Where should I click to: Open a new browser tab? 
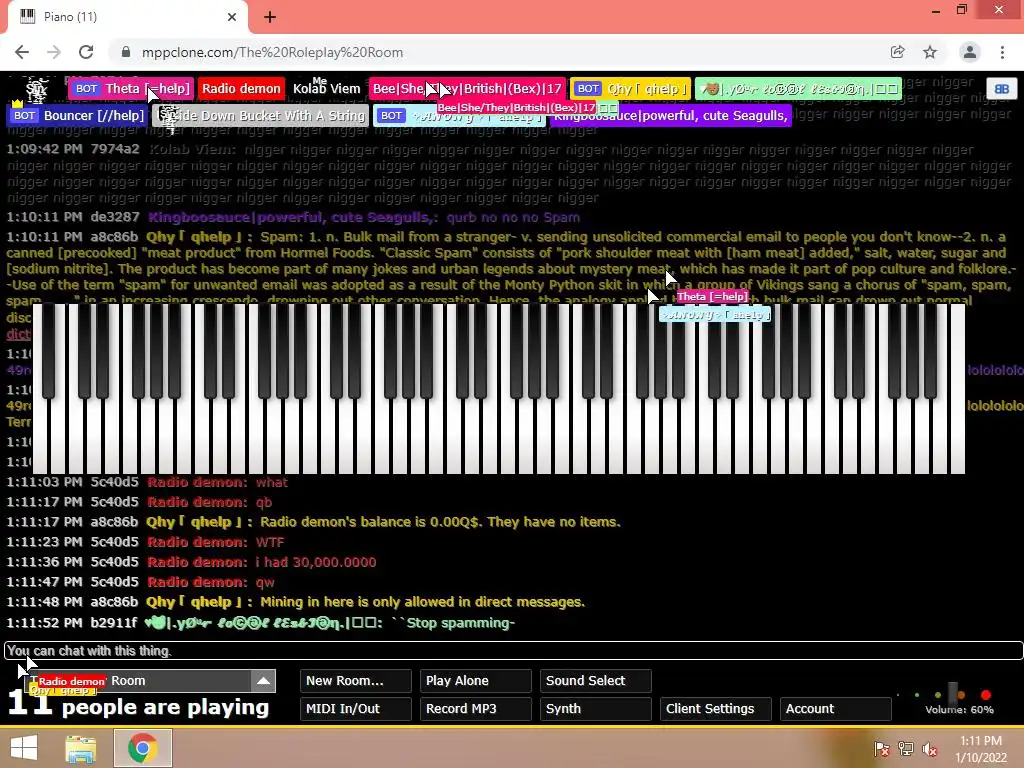click(x=270, y=17)
